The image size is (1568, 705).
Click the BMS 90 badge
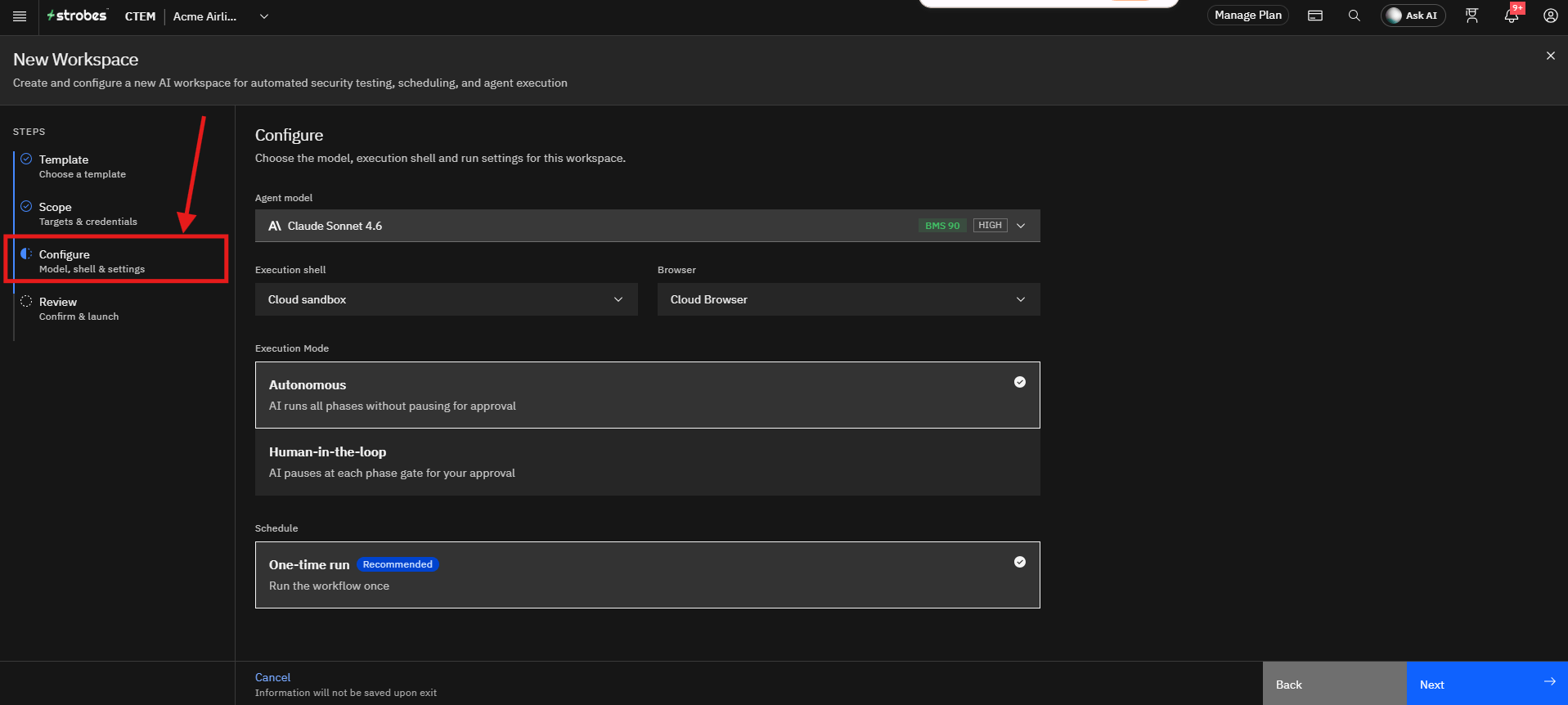[942, 226]
